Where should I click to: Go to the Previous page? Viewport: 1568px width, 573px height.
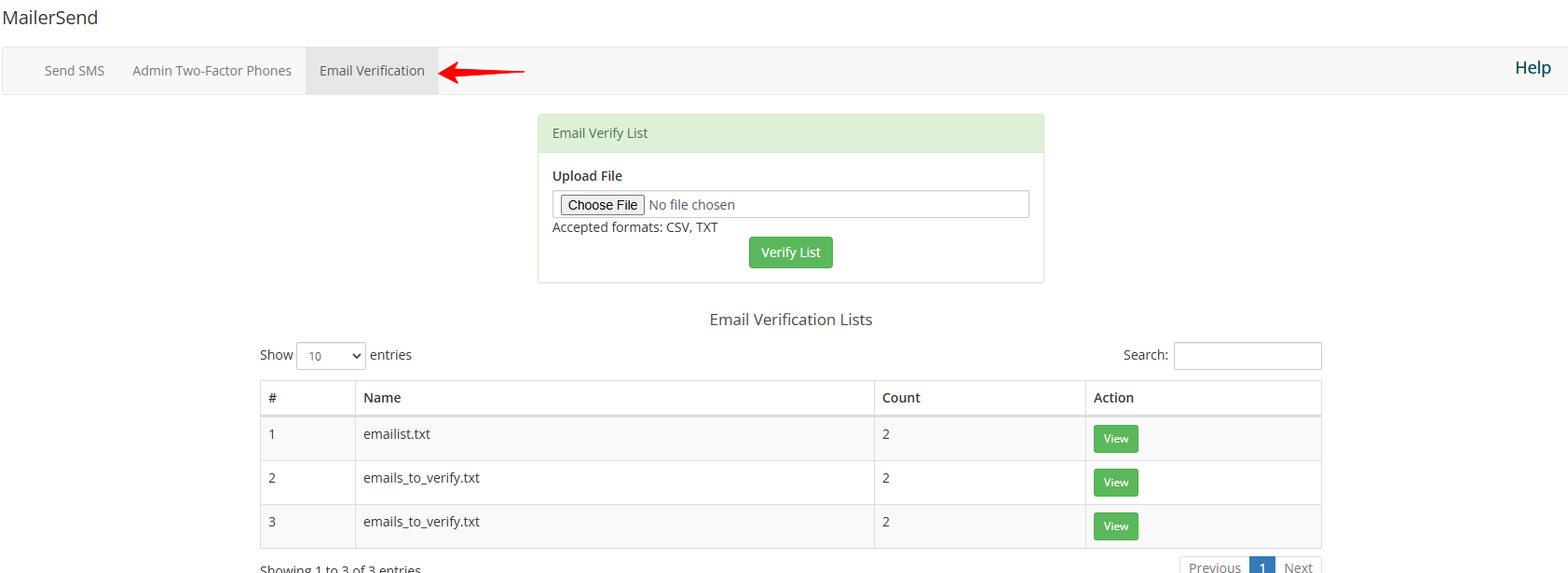click(x=1215, y=566)
